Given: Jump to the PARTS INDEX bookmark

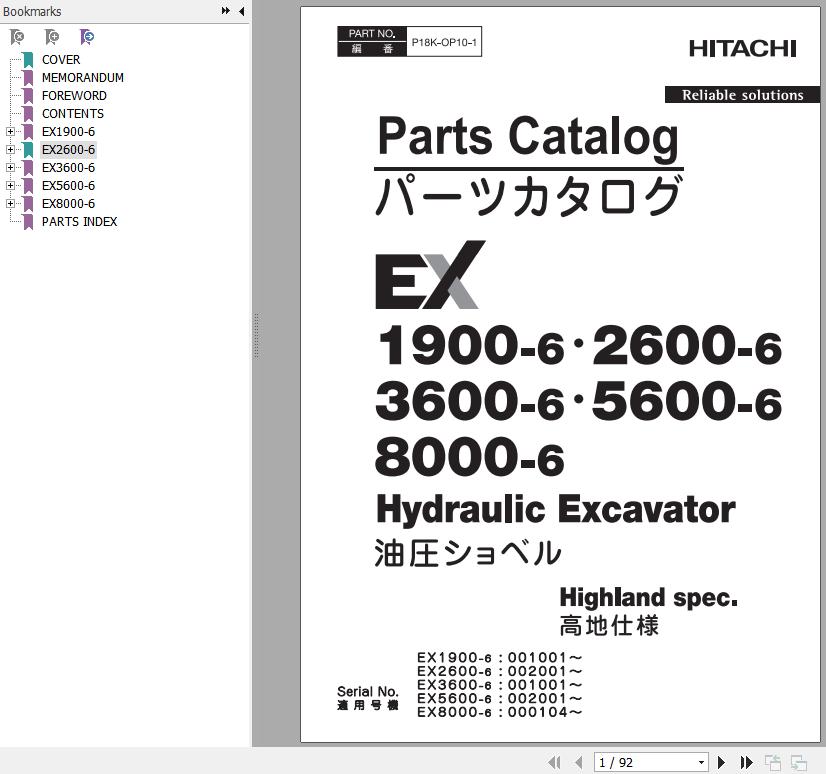Looking at the screenshot, I should (x=79, y=222).
